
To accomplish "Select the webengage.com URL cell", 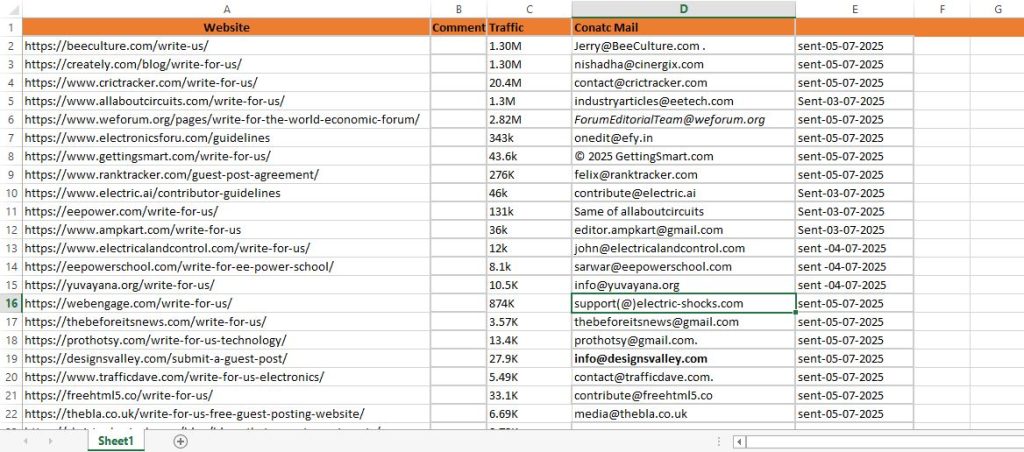I will (x=227, y=303).
